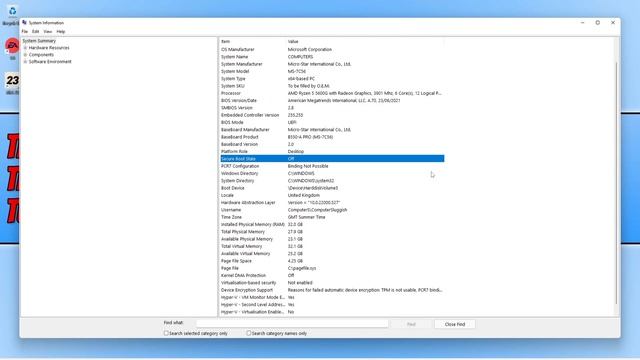Select the OS Manufacturer row
The width and height of the screenshot is (640, 360).
(332, 49)
